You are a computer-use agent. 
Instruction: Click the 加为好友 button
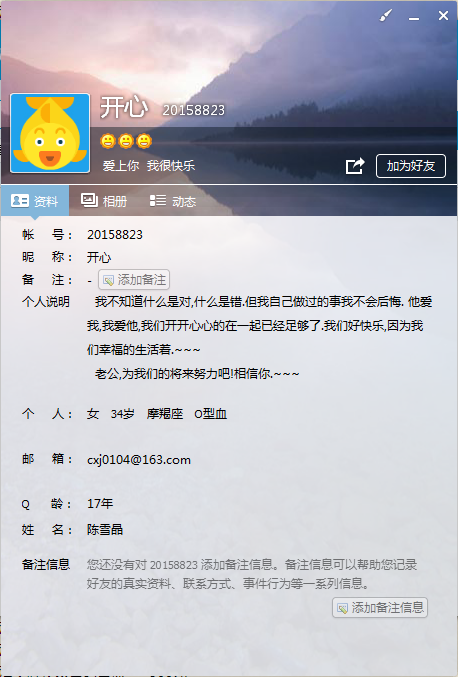(x=411, y=166)
